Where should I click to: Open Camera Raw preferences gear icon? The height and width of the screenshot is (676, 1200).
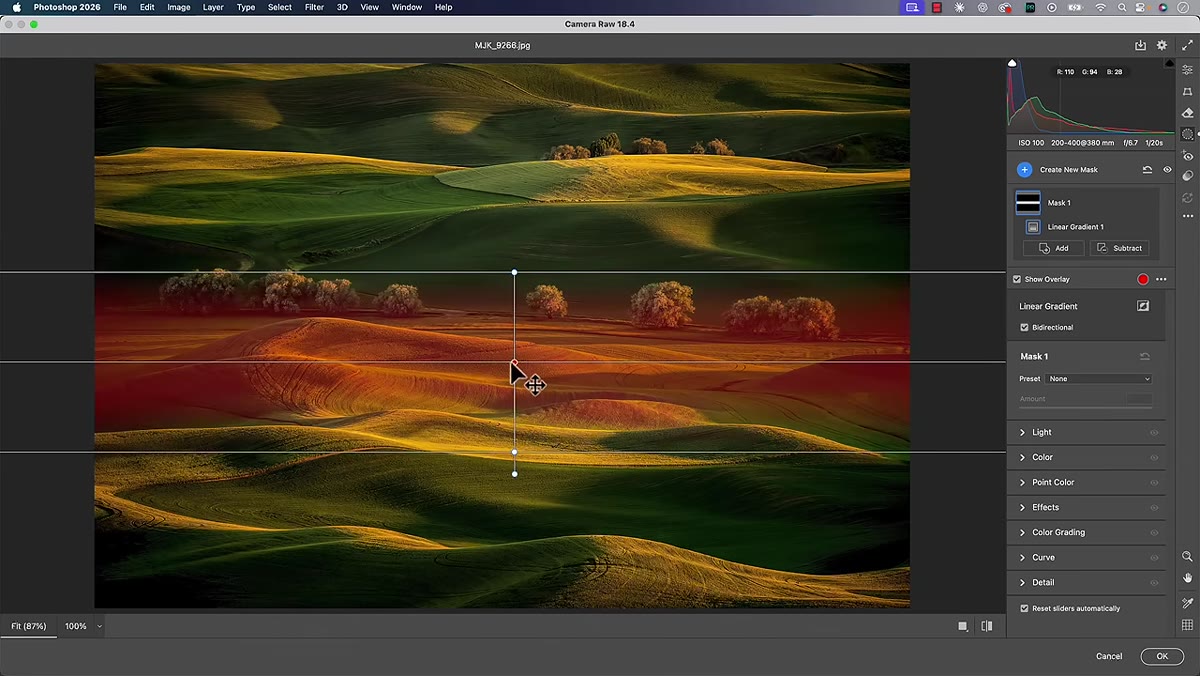pos(1162,45)
